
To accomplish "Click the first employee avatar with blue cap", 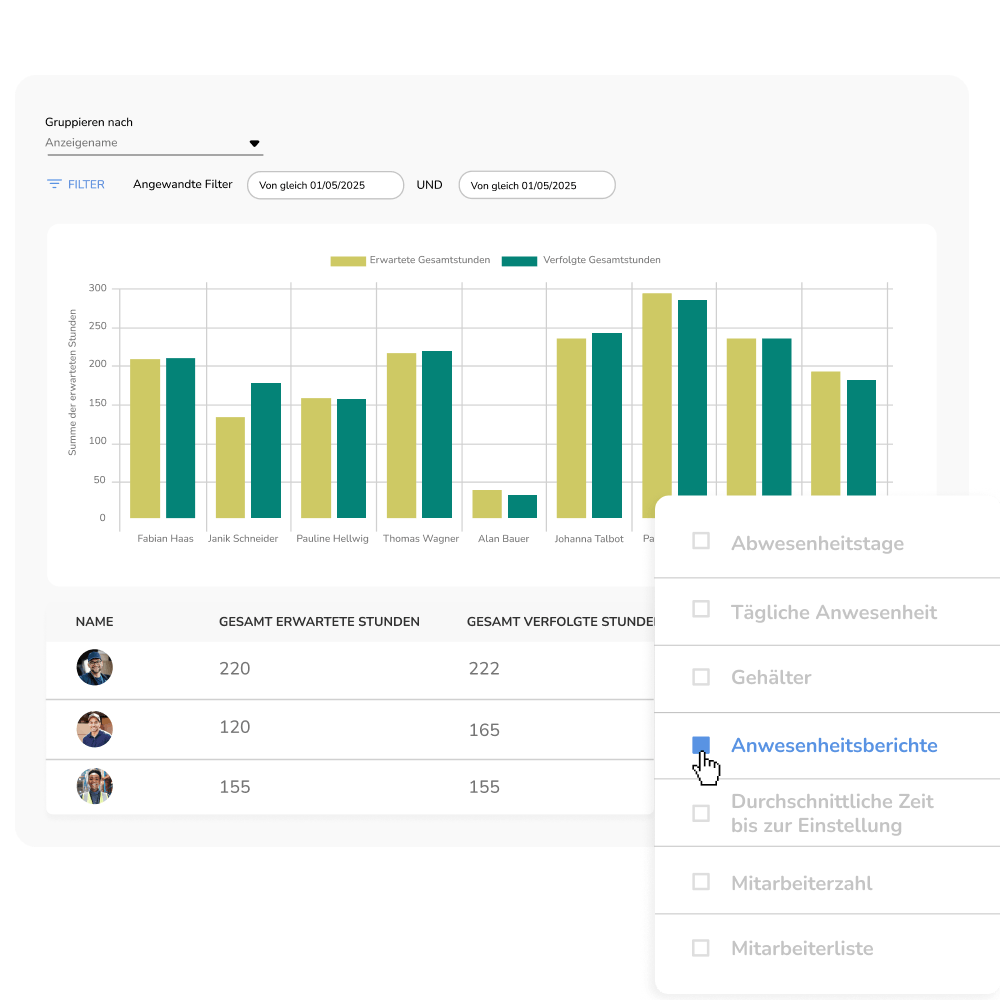I will pos(94,667).
